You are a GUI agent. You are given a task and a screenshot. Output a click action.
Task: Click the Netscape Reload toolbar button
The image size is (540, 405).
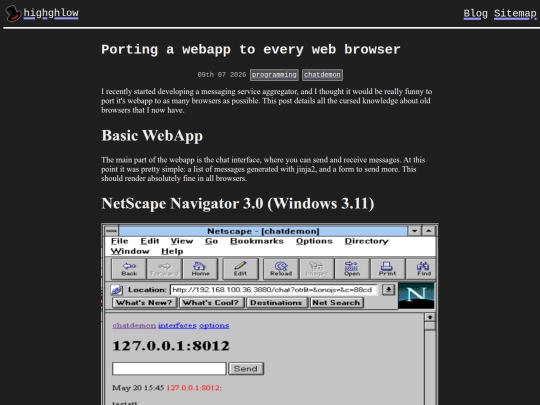tap(281, 269)
